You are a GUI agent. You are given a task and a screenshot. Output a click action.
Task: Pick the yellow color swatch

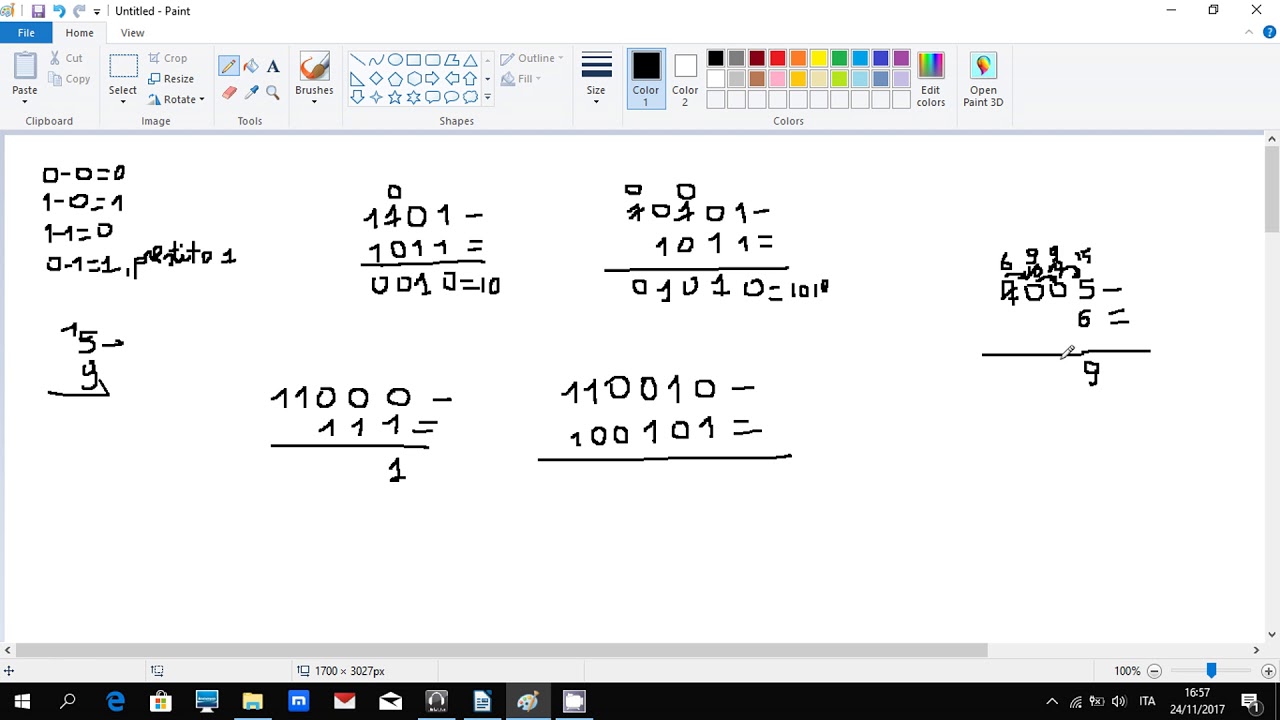click(819, 59)
